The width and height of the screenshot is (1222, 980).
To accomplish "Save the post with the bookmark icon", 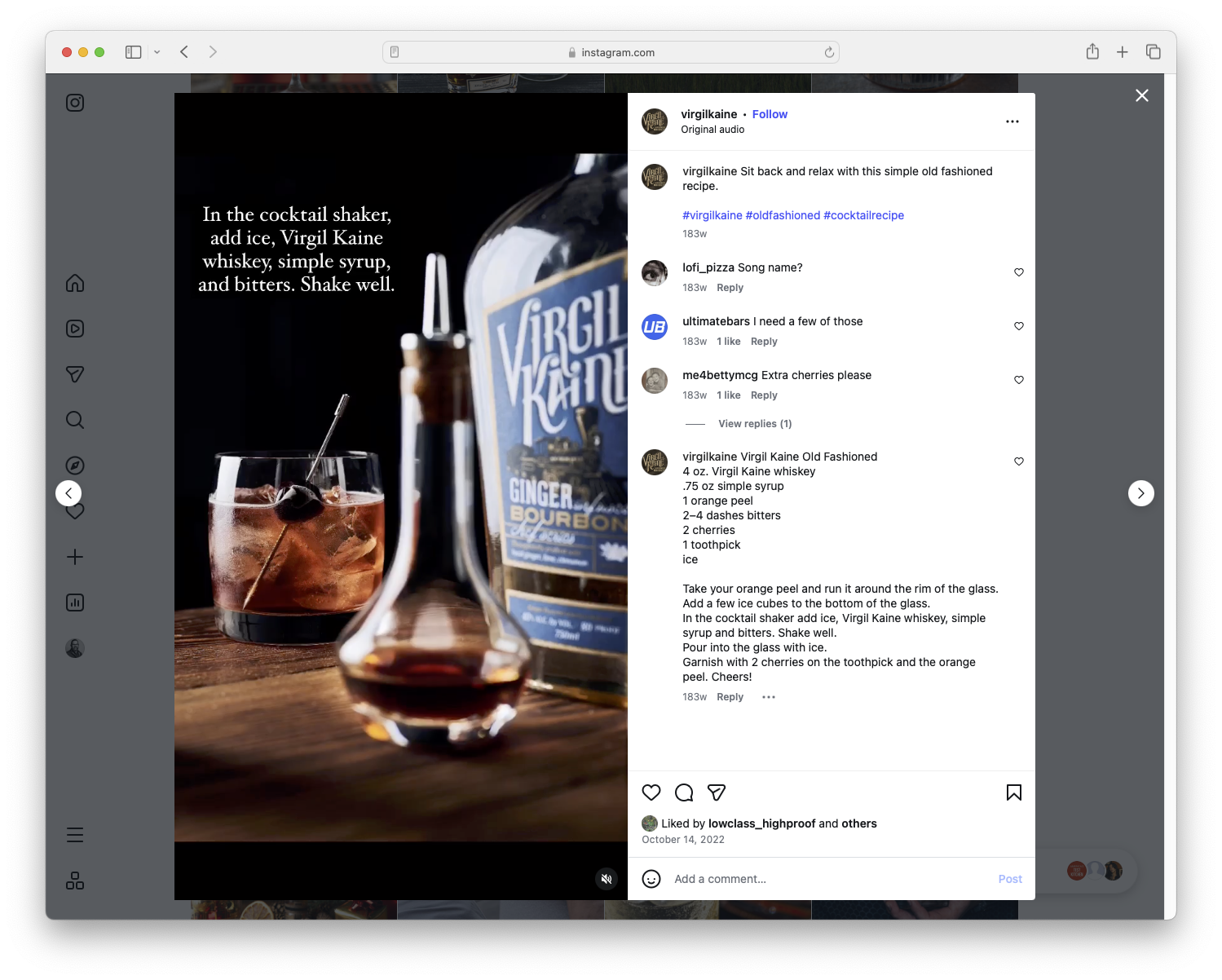I will coord(1013,792).
